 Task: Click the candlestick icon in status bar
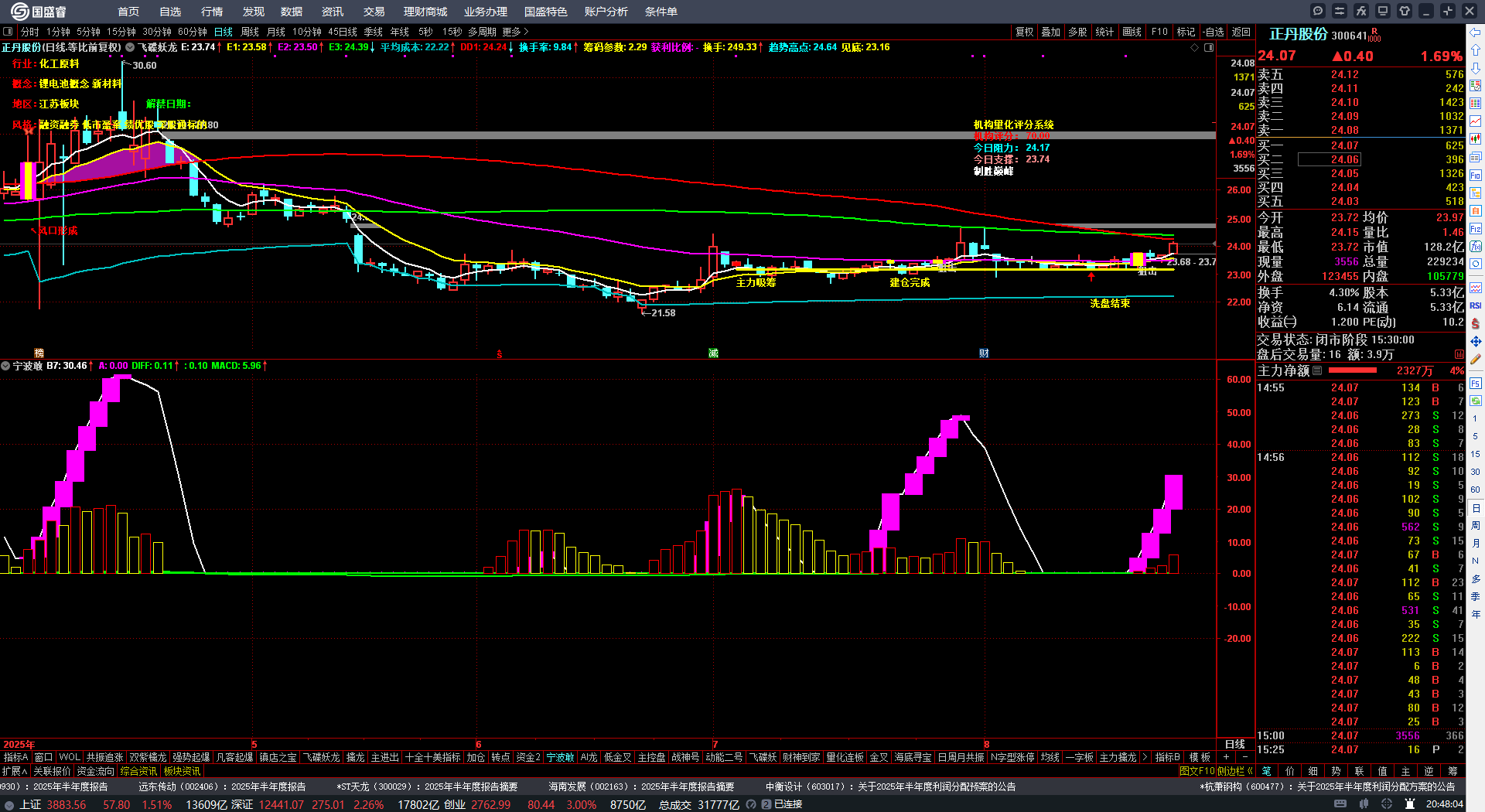point(1364,804)
